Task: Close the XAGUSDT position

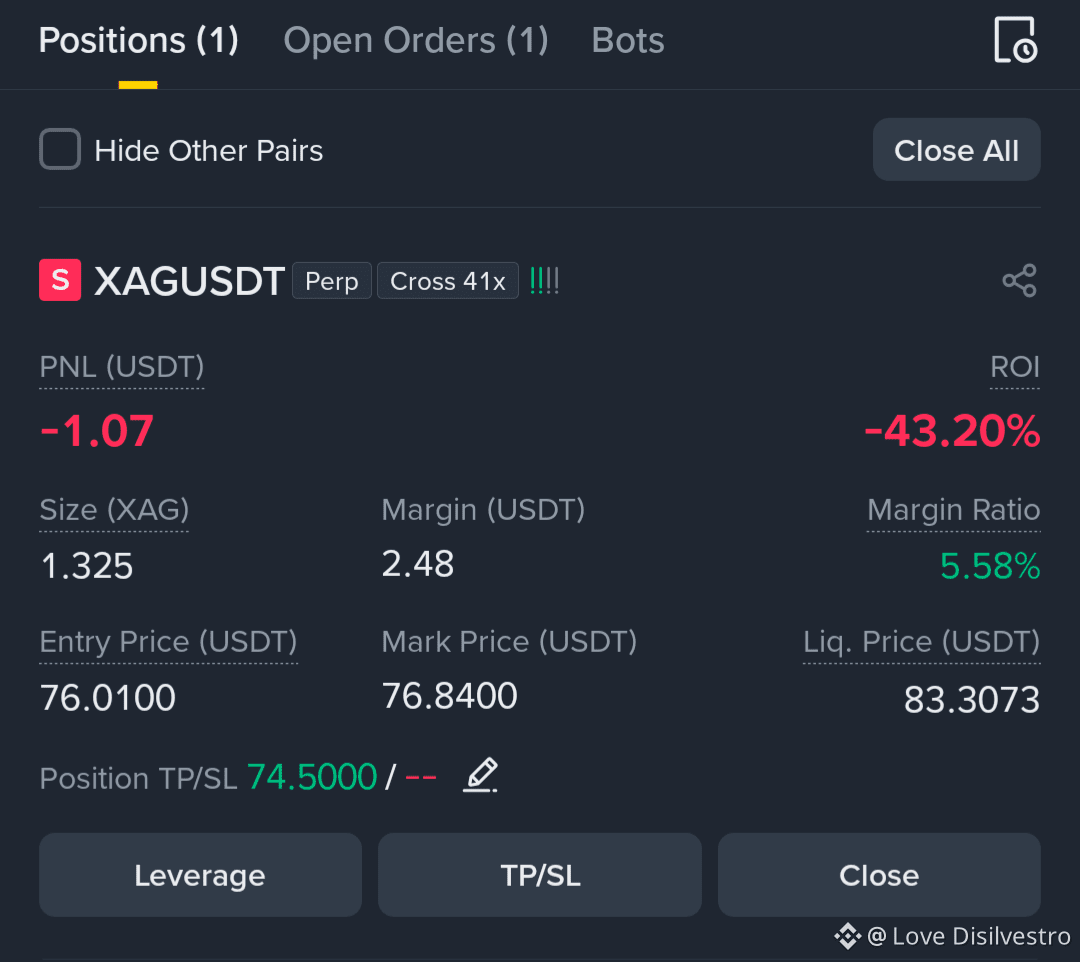Action: coord(879,875)
